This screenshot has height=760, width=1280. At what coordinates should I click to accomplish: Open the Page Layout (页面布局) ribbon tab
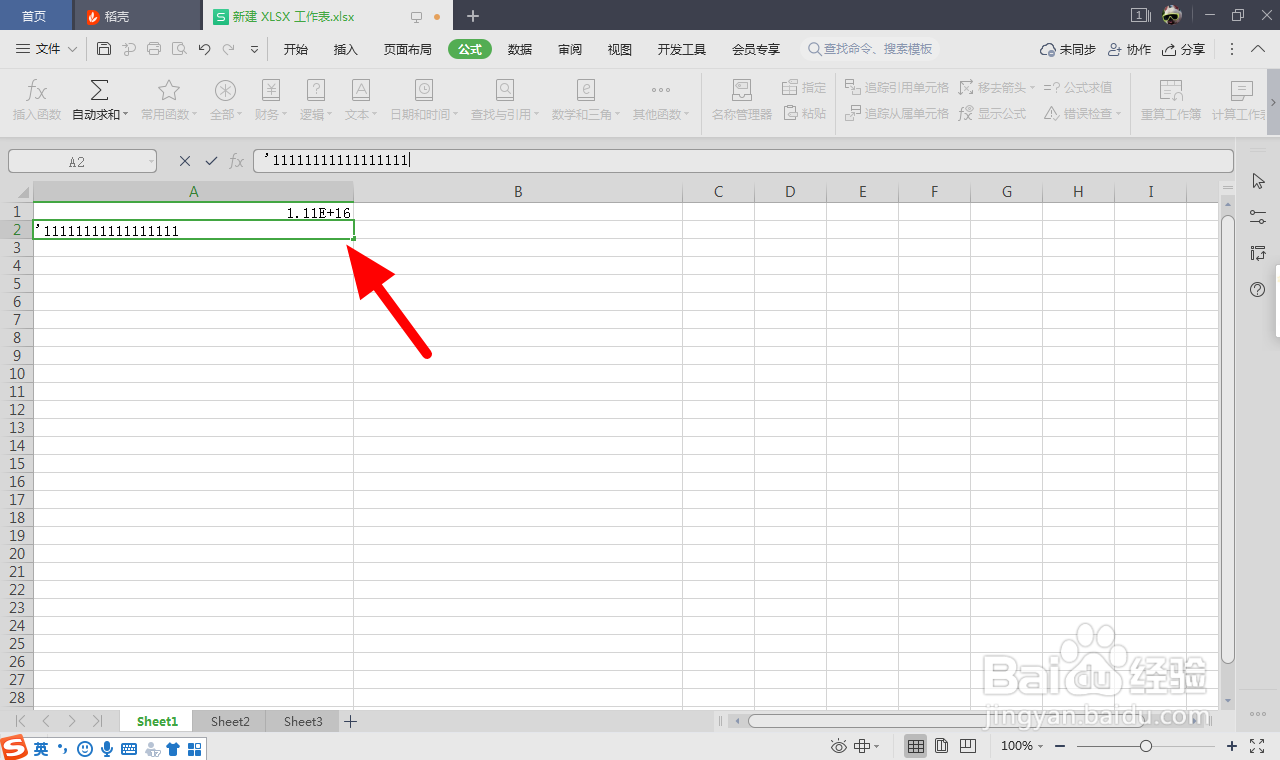408,49
